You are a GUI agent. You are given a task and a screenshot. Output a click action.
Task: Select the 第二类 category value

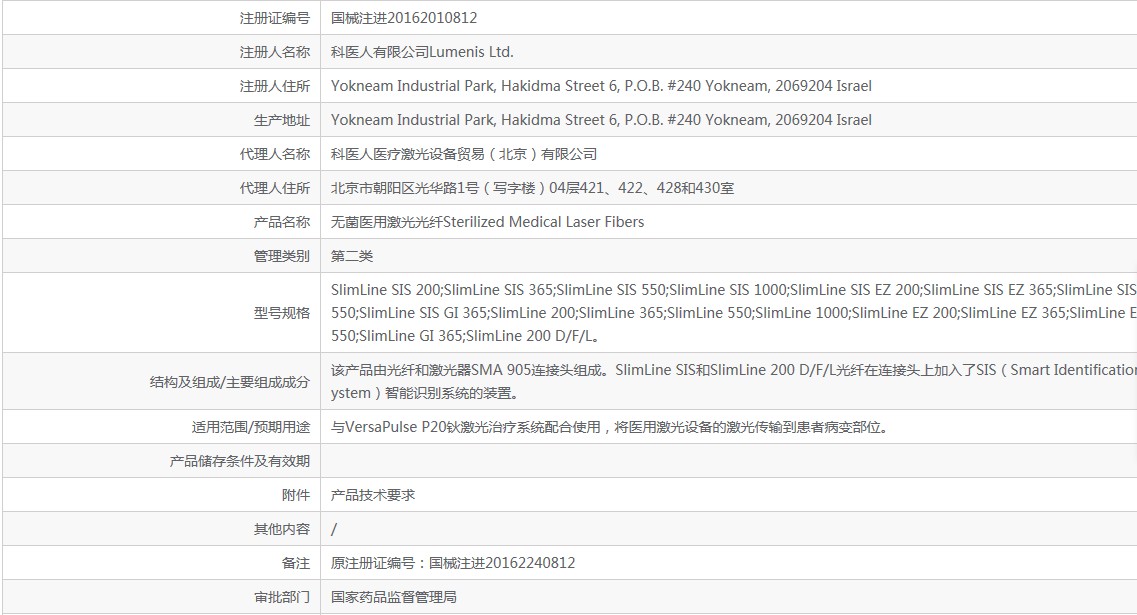pyautogui.click(x=352, y=256)
